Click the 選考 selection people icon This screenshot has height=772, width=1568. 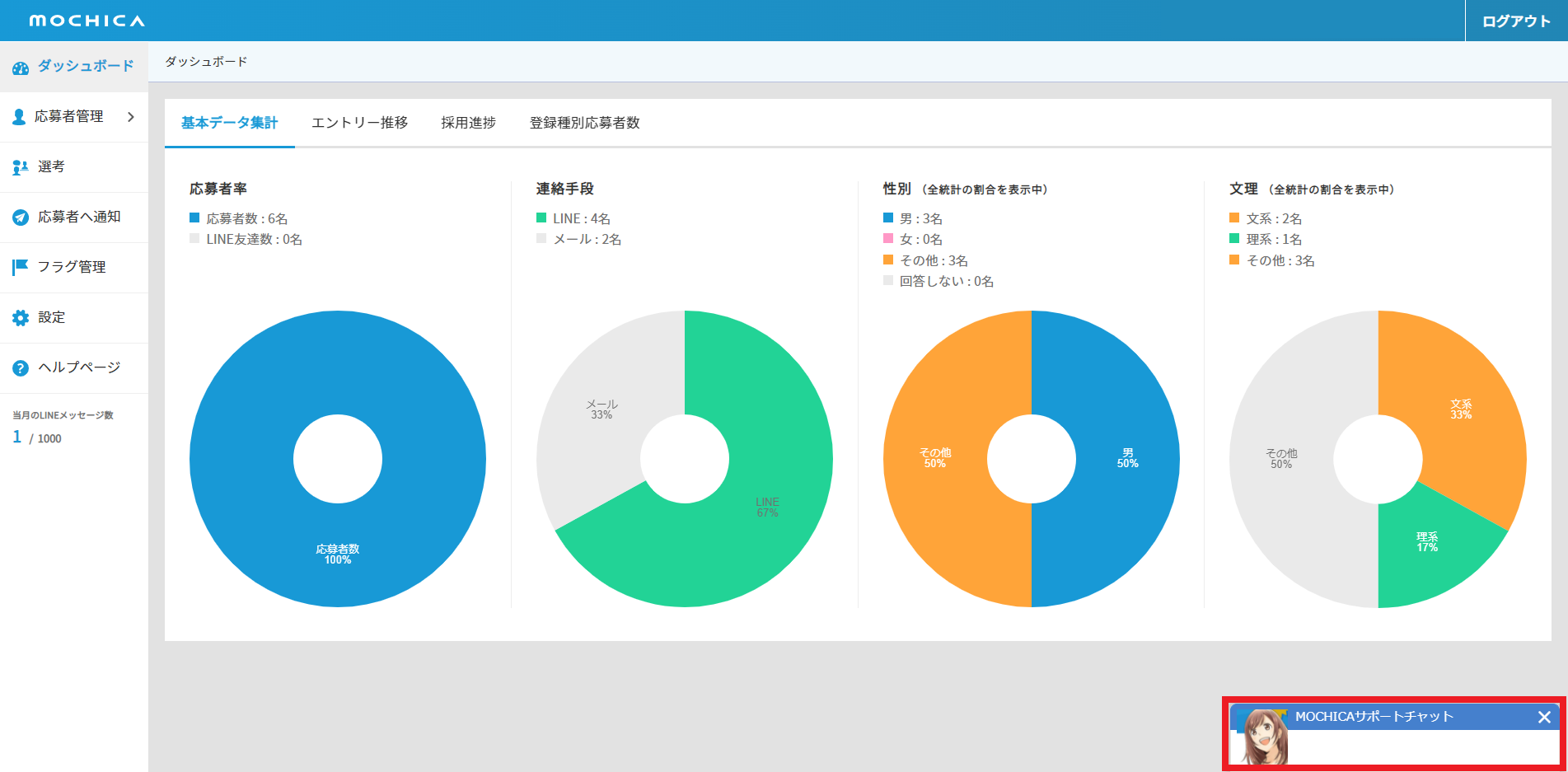coord(20,167)
